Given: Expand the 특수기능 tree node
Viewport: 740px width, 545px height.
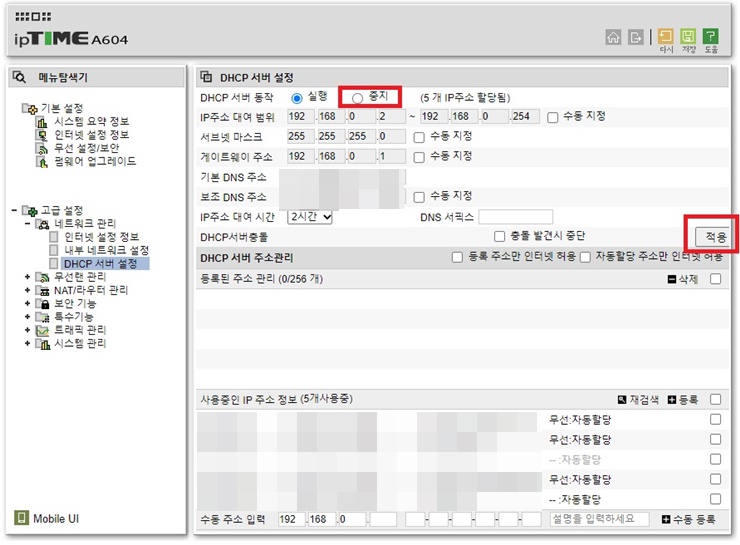Looking at the screenshot, I should pos(27,317).
